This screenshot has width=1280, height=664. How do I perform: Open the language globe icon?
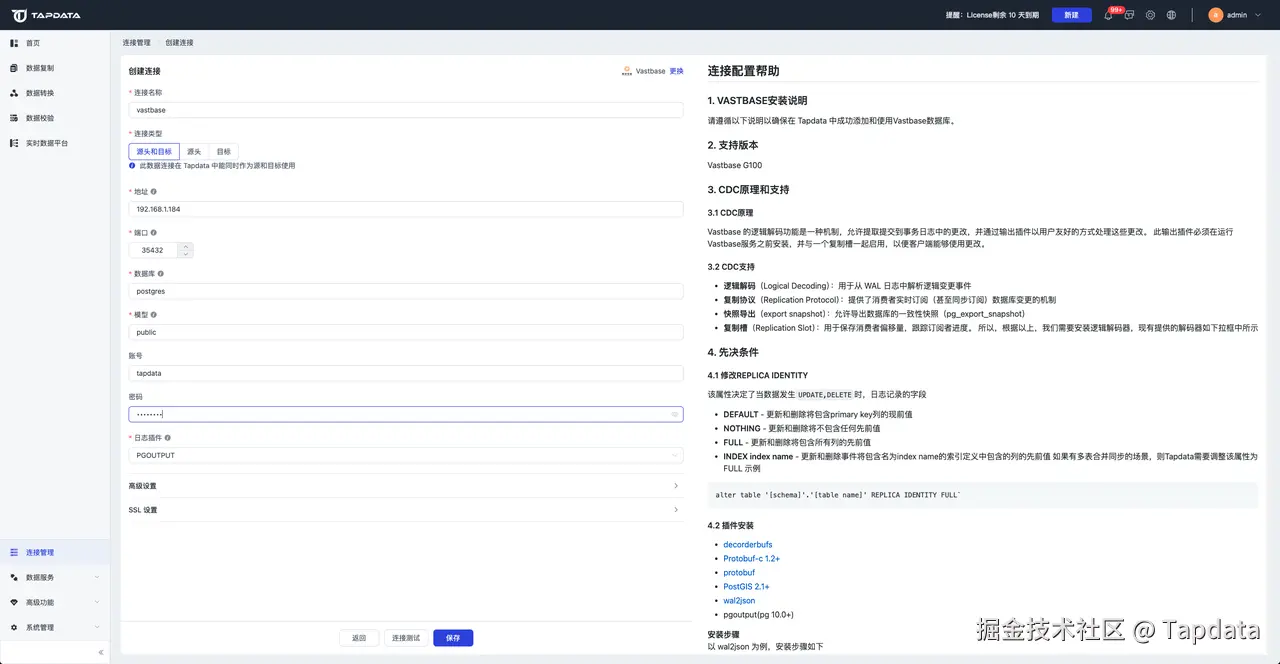pos(1171,15)
